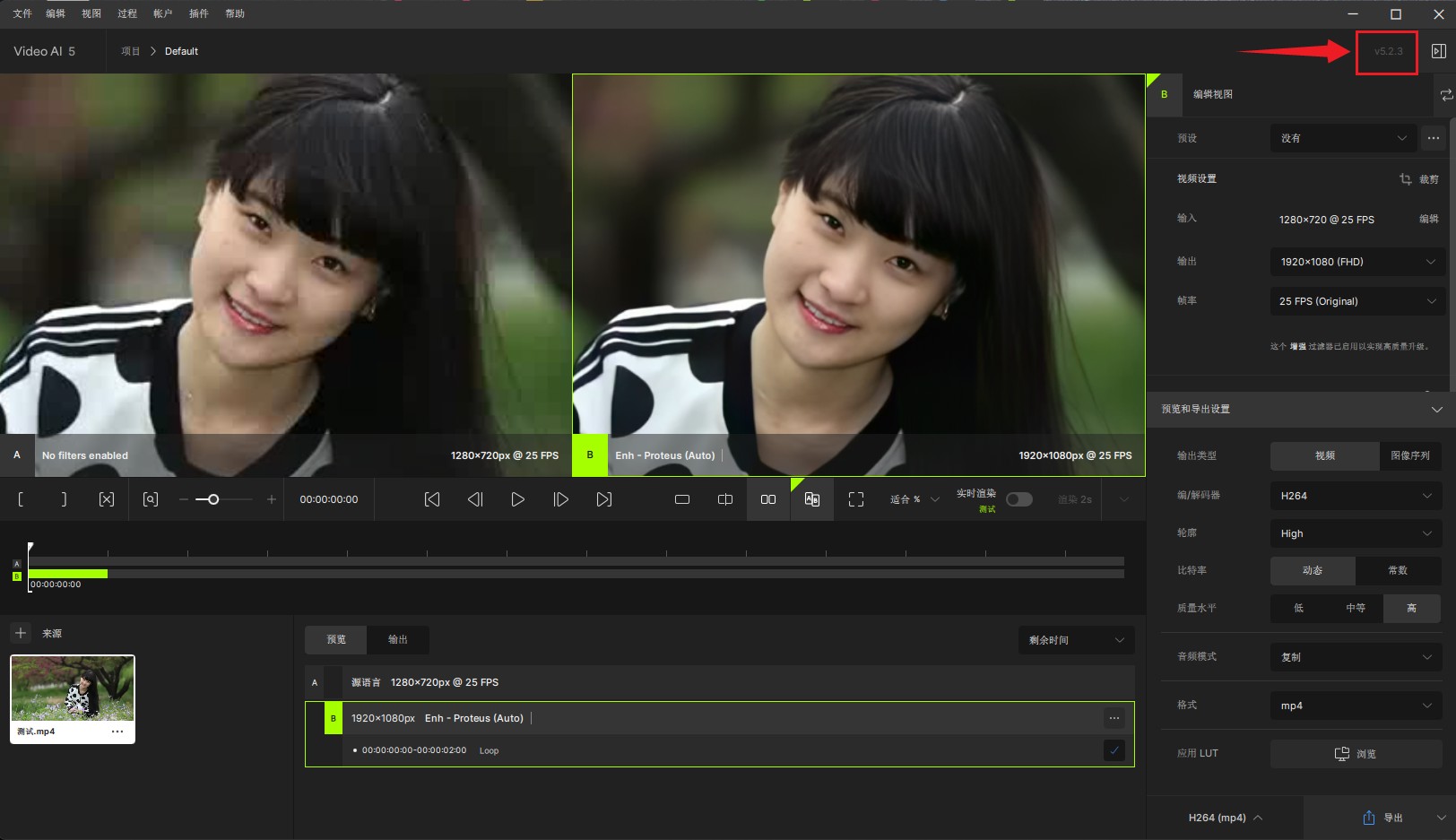1456x840 pixels.
Task: Enter fullscreen preview mode
Action: pyautogui.click(x=855, y=499)
